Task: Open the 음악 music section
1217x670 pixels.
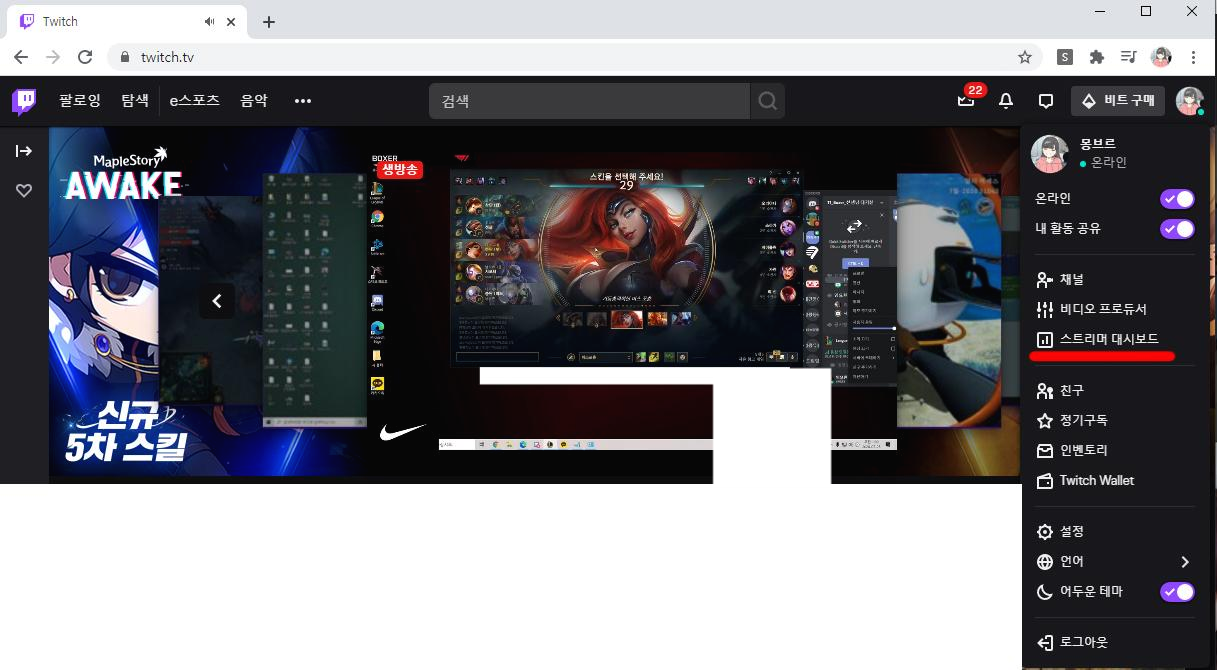Action: [x=254, y=101]
